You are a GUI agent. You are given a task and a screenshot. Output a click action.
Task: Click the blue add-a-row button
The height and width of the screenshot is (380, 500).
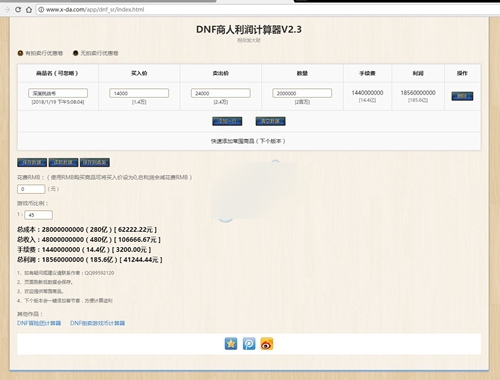(x=227, y=121)
